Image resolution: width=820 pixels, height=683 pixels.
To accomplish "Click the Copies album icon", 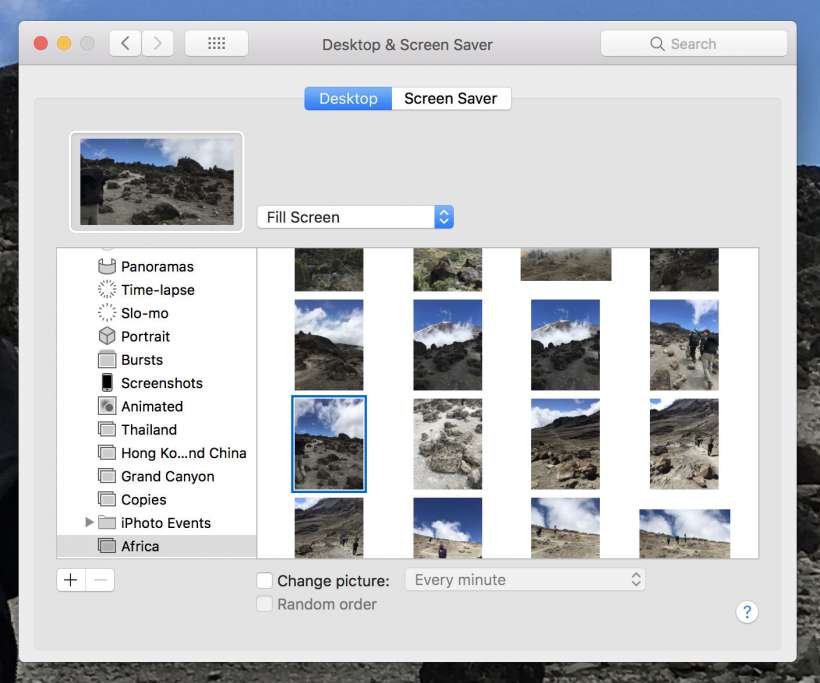I will pyautogui.click(x=107, y=499).
